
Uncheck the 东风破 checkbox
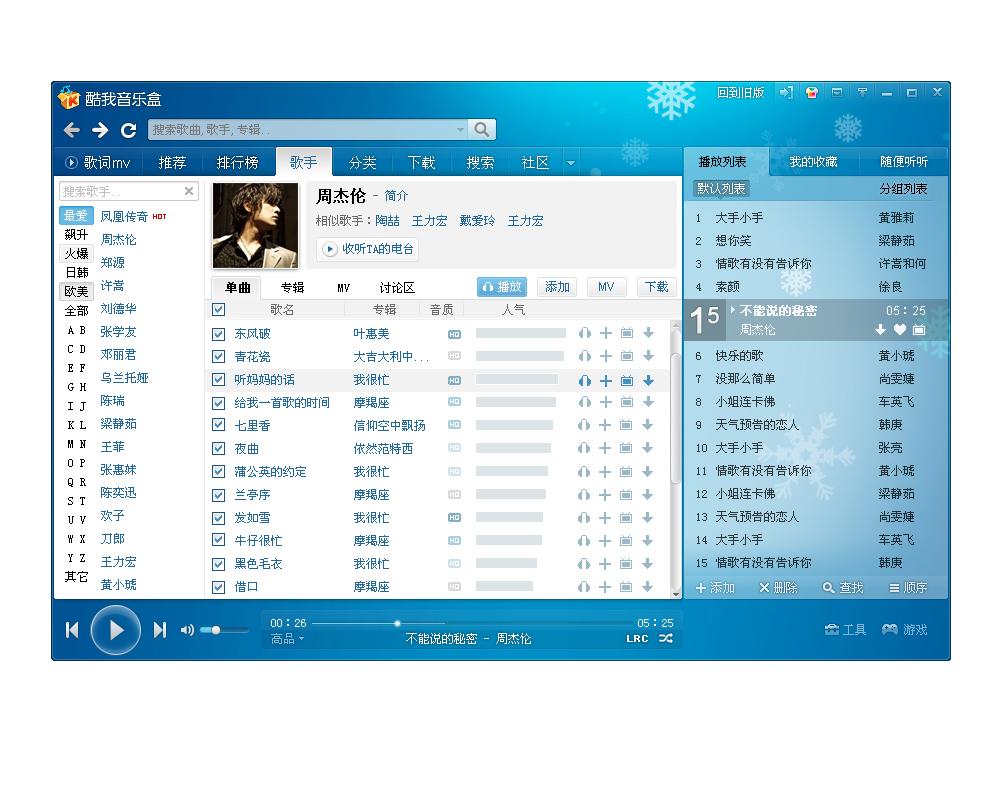[219, 334]
